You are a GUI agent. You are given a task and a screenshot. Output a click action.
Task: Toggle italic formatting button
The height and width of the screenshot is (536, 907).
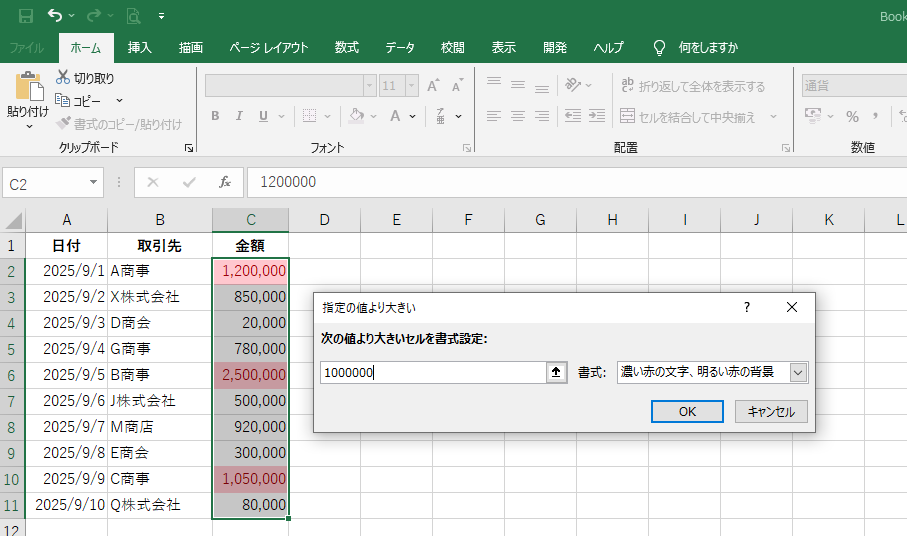(x=240, y=116)
